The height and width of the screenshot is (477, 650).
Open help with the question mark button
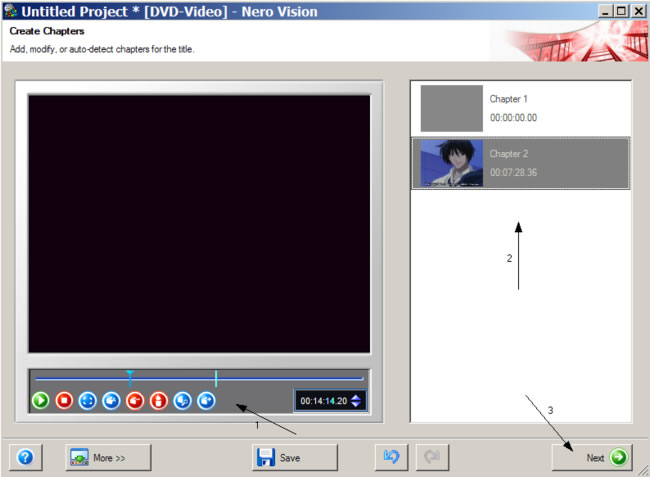26,458
